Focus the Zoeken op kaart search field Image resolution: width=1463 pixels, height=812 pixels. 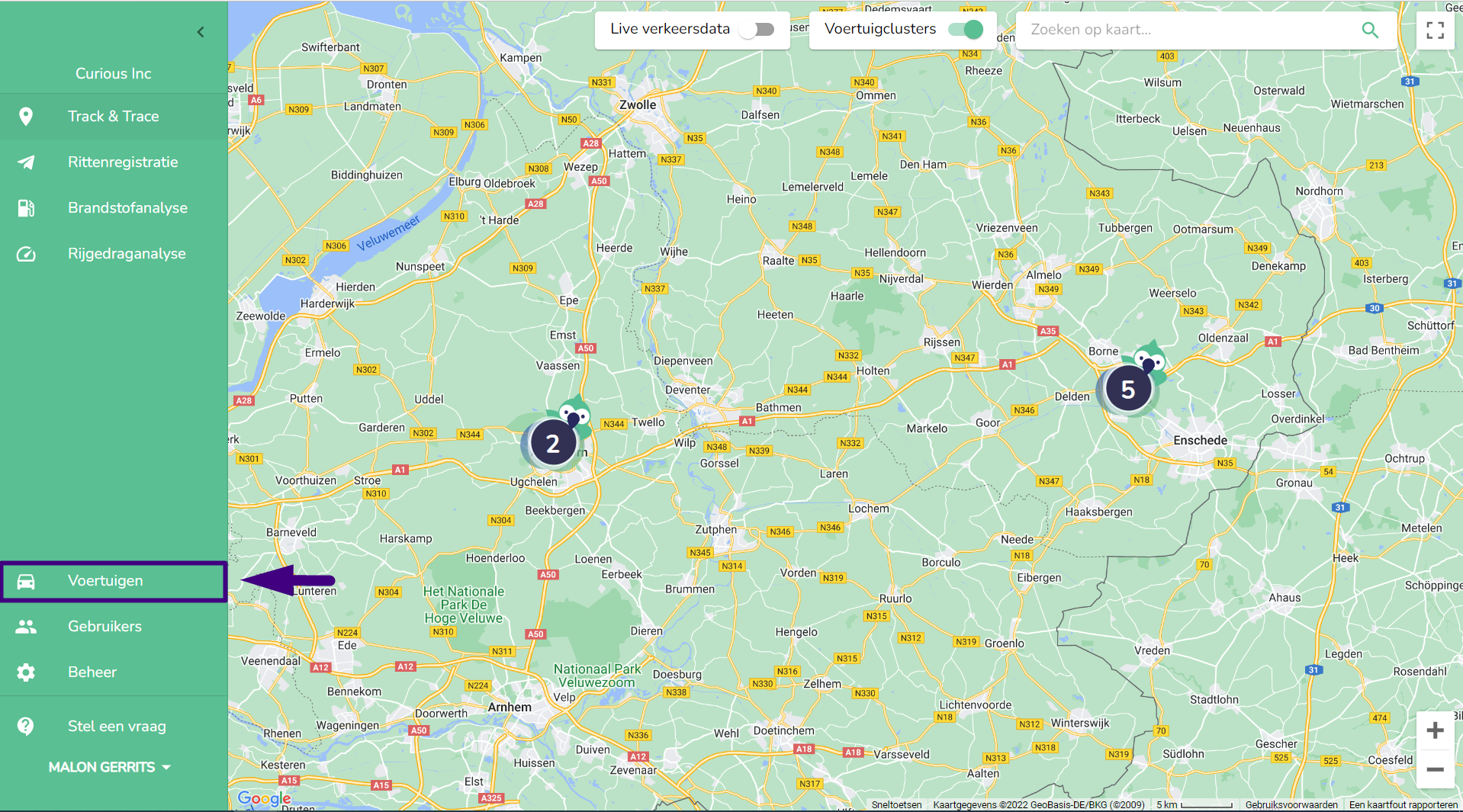tap(1188, 30)
